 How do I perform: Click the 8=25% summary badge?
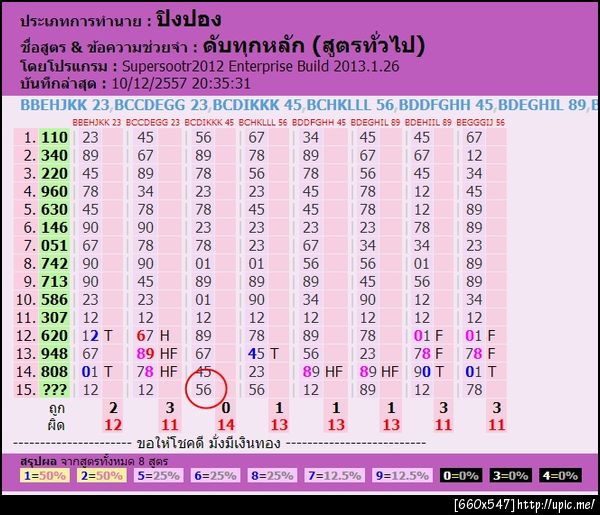point(272,476)
